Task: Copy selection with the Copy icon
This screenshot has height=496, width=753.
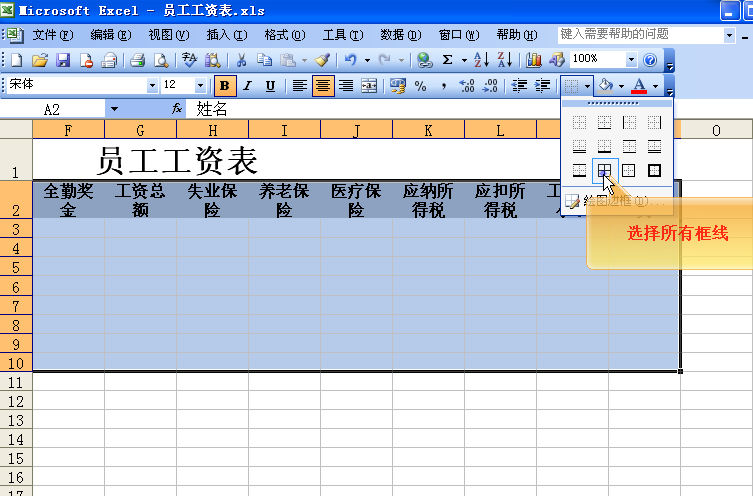Action: click(x=264, y=60)
